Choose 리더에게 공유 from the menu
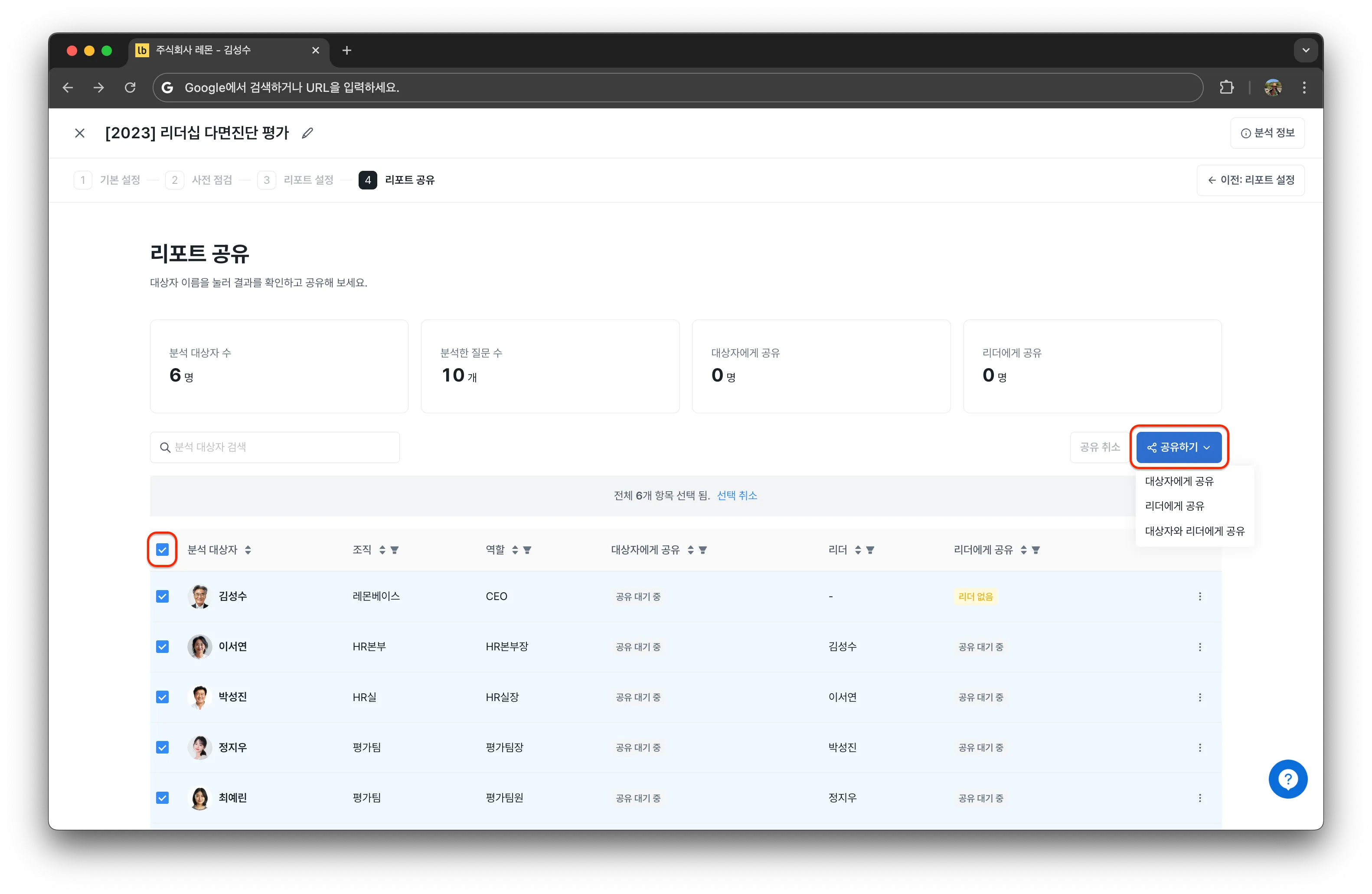 1174,506
